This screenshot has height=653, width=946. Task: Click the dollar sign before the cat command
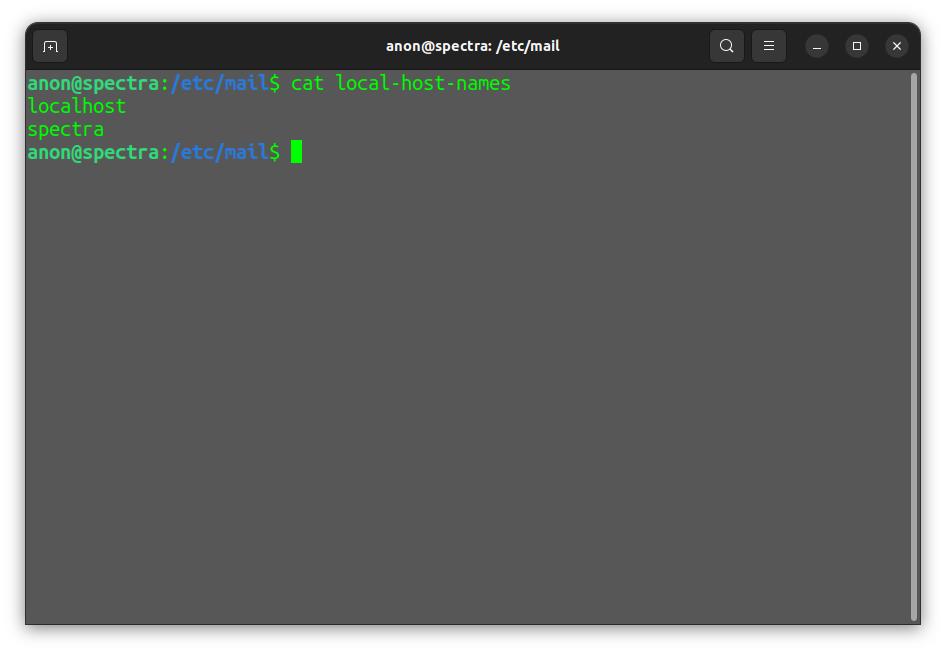(275, 83)
